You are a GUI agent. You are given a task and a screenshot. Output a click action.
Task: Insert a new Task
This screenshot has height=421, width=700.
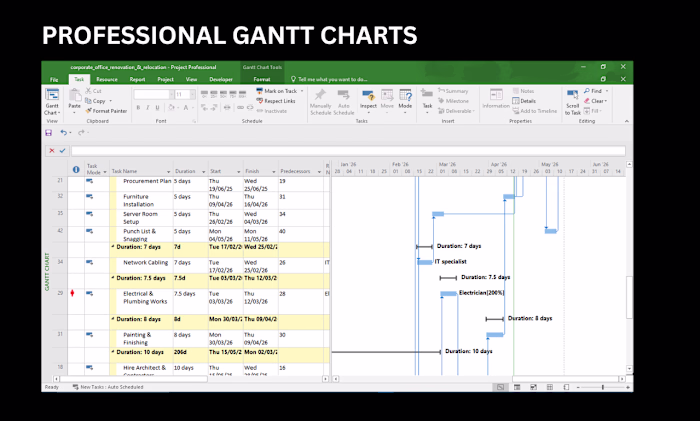[x=427, y=100]
